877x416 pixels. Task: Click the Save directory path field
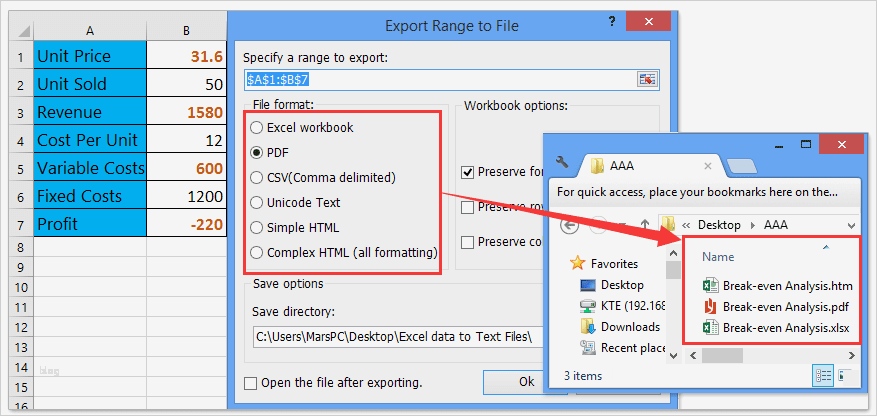390,336
